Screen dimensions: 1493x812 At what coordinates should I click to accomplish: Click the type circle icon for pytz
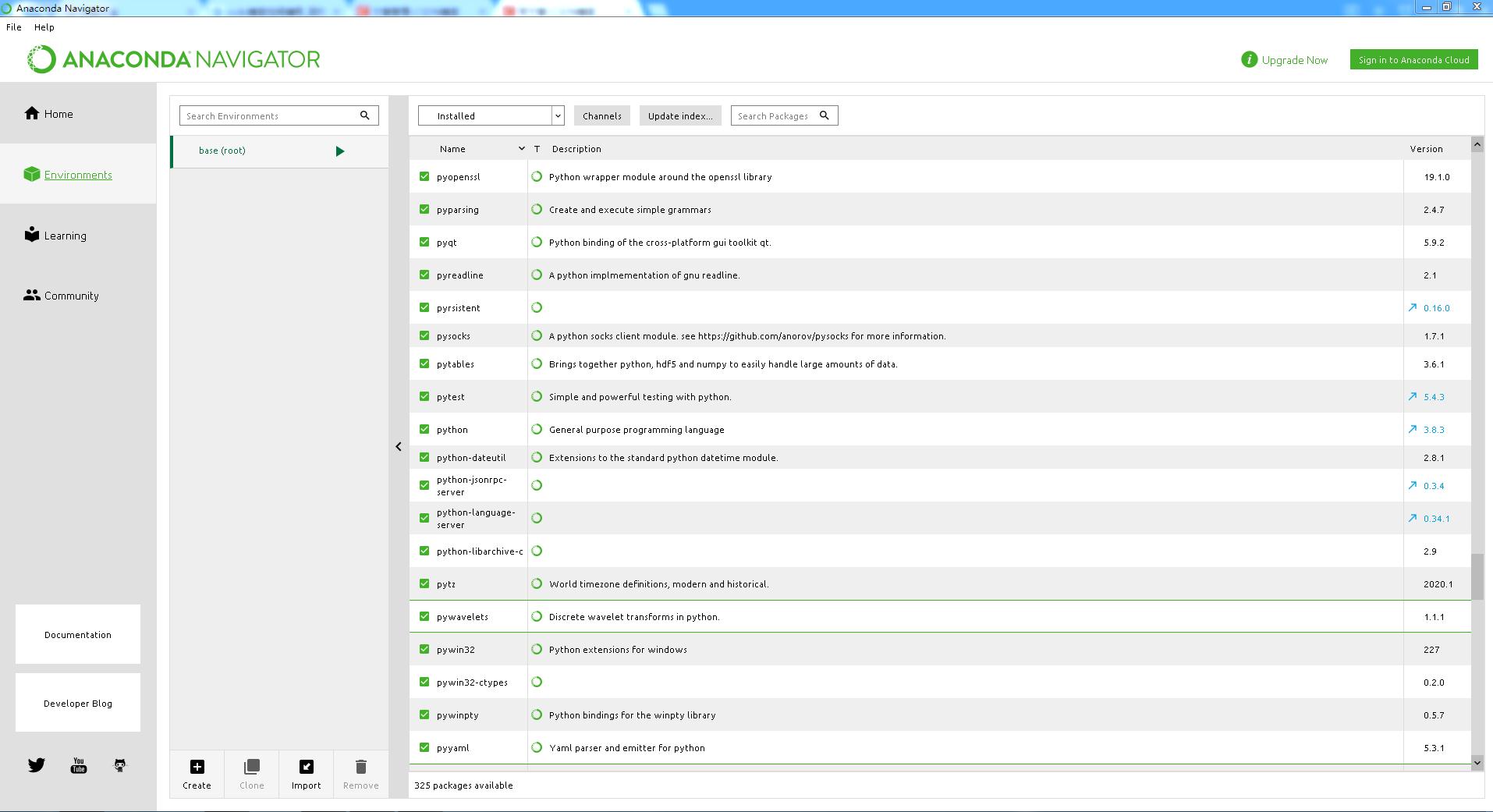[537, 583]
